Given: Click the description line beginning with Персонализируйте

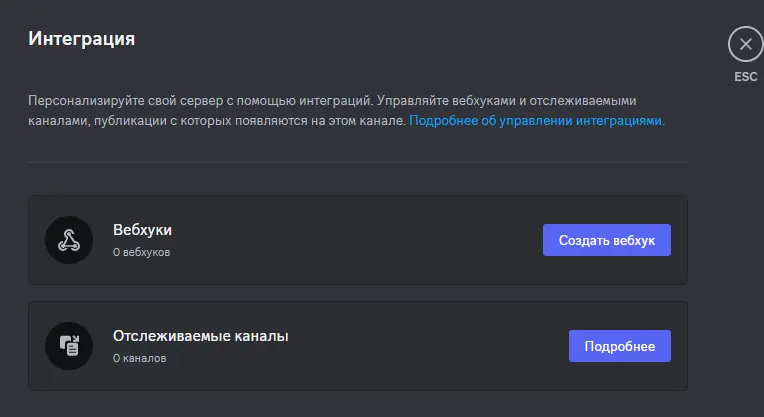Looking at the screenshot, I should 332,100.
